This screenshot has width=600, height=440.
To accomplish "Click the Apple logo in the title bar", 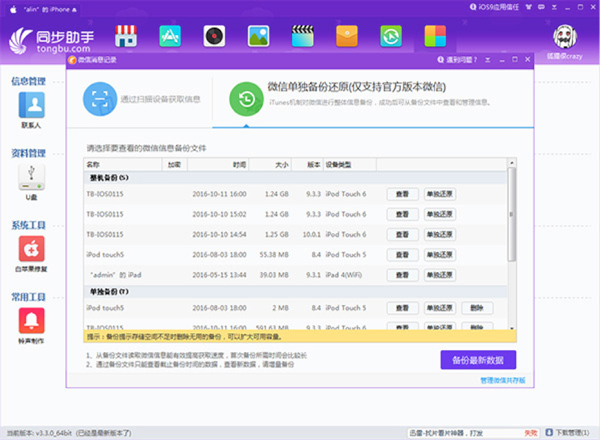I will pyautogui.click(x=13, y=10).
